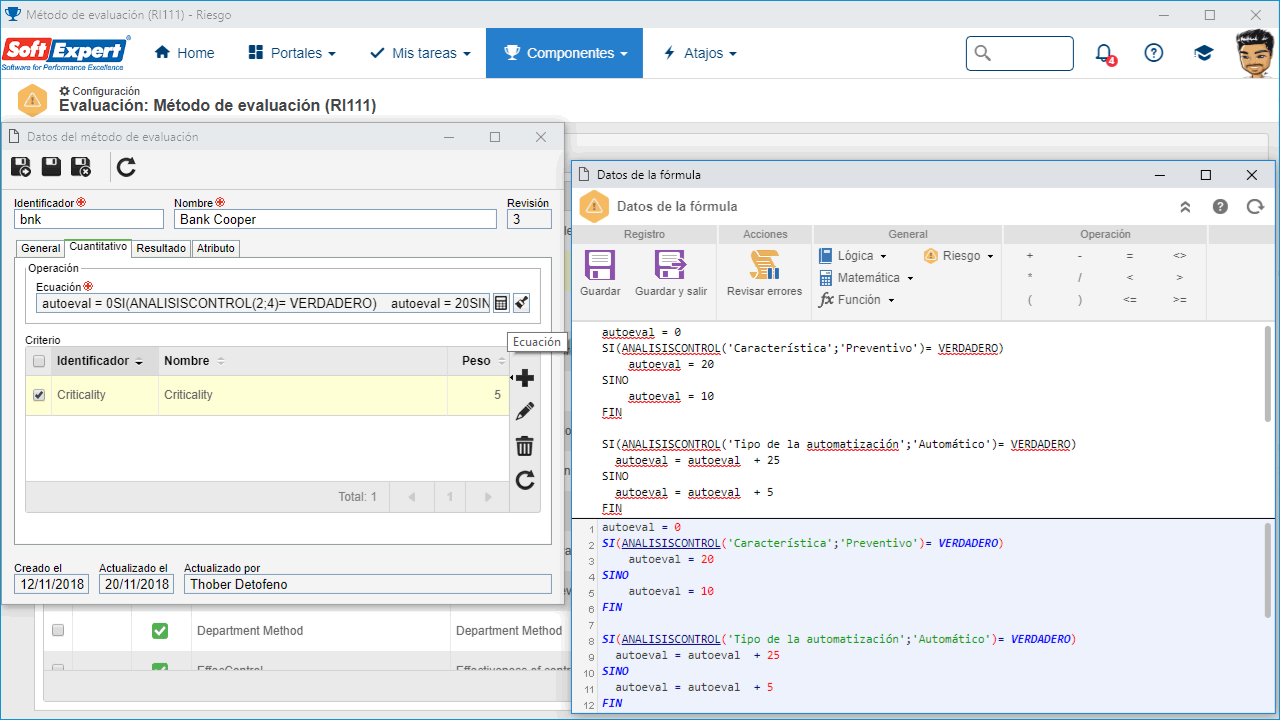
Task: Insert the open parenthesis operator
Action: (x=1030, y=300)
